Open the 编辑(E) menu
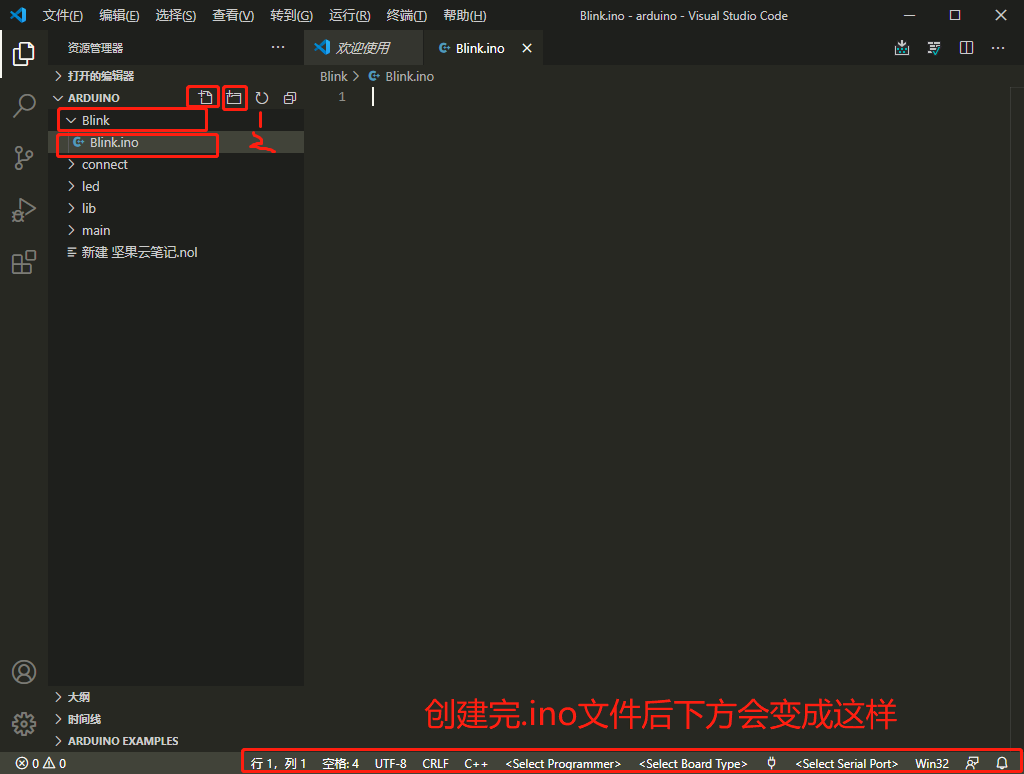1024x774 pixels. click(x=119, y=16)
